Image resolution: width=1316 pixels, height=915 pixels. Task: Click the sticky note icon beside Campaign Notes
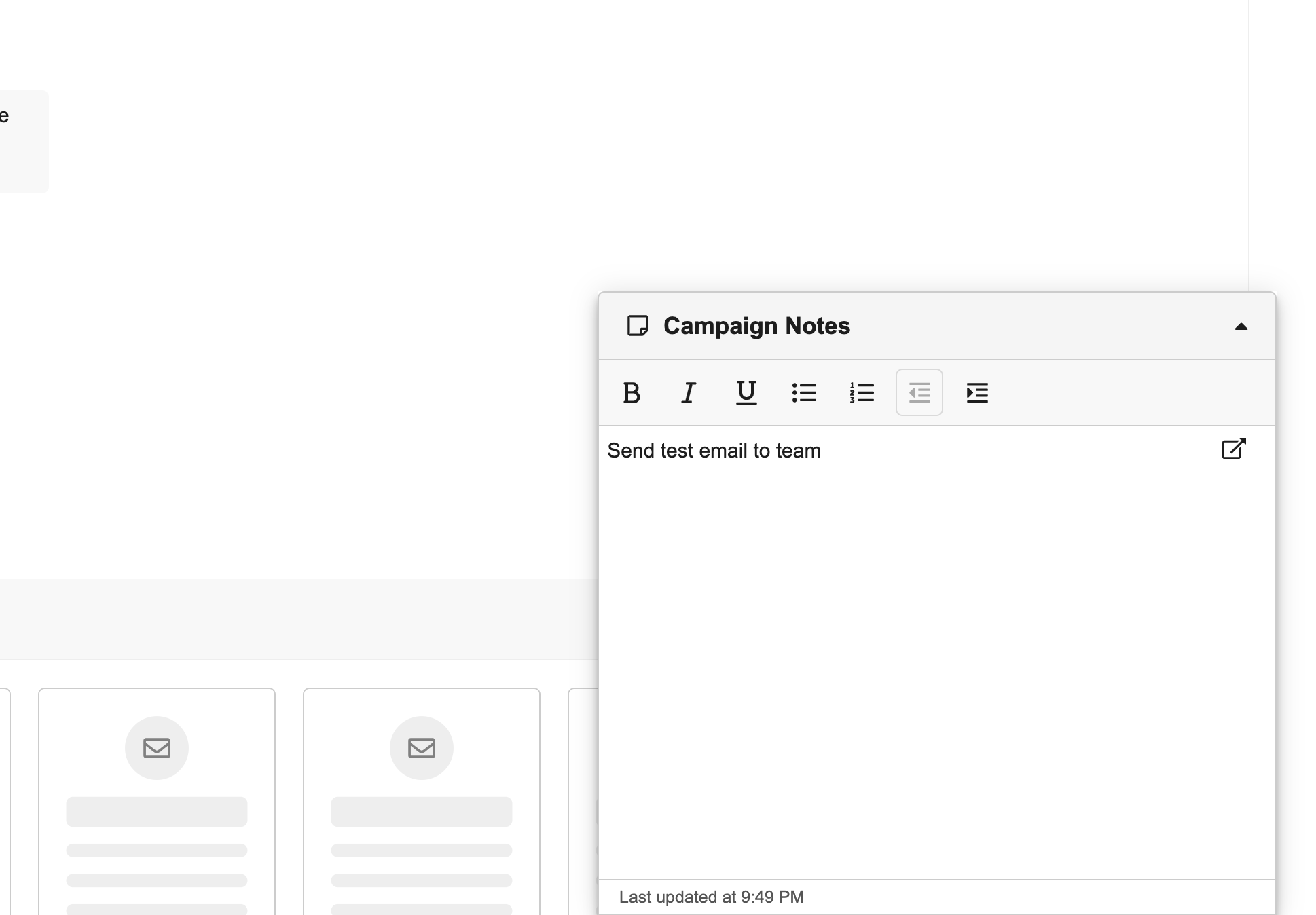pos(638,326)
